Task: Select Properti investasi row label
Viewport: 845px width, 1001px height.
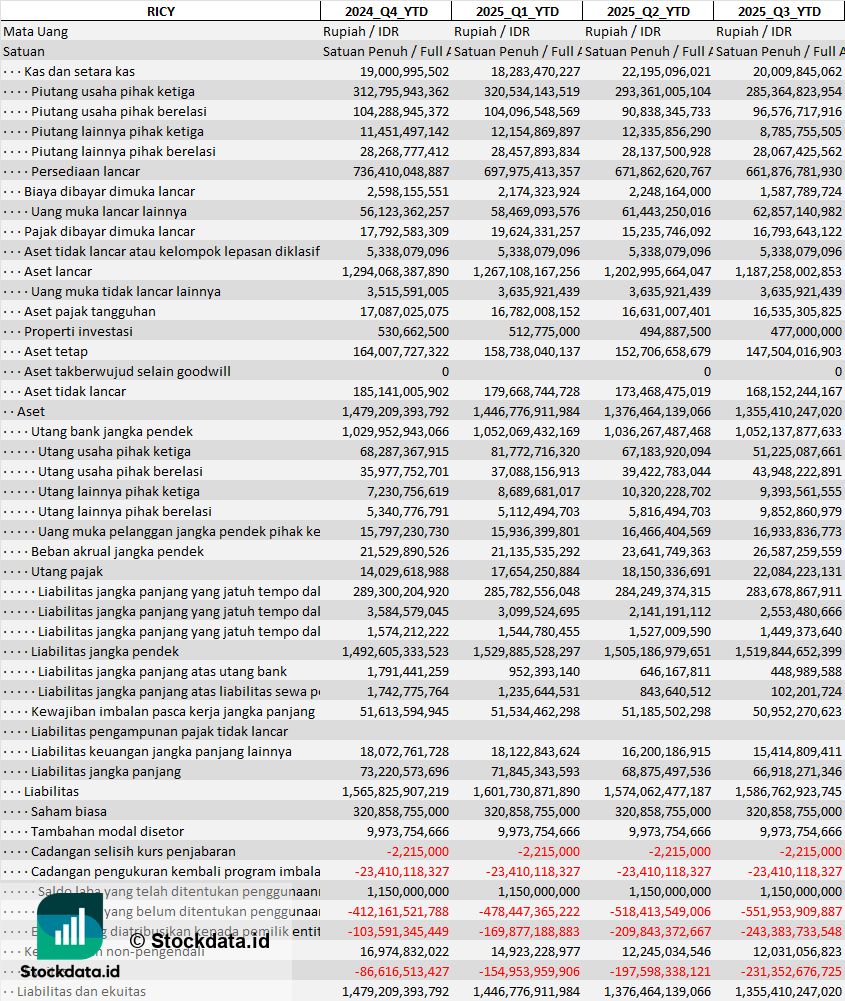Action: coord(79,331)
